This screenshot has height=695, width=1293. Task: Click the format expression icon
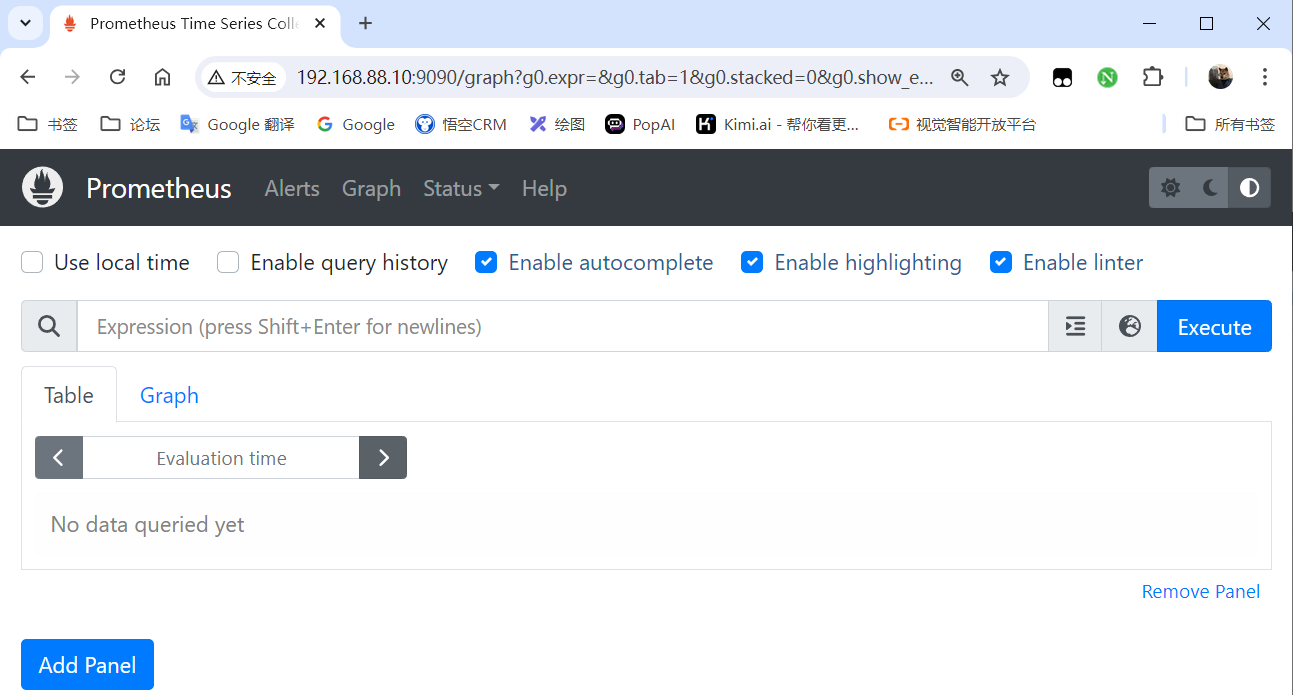point(1075,326)
